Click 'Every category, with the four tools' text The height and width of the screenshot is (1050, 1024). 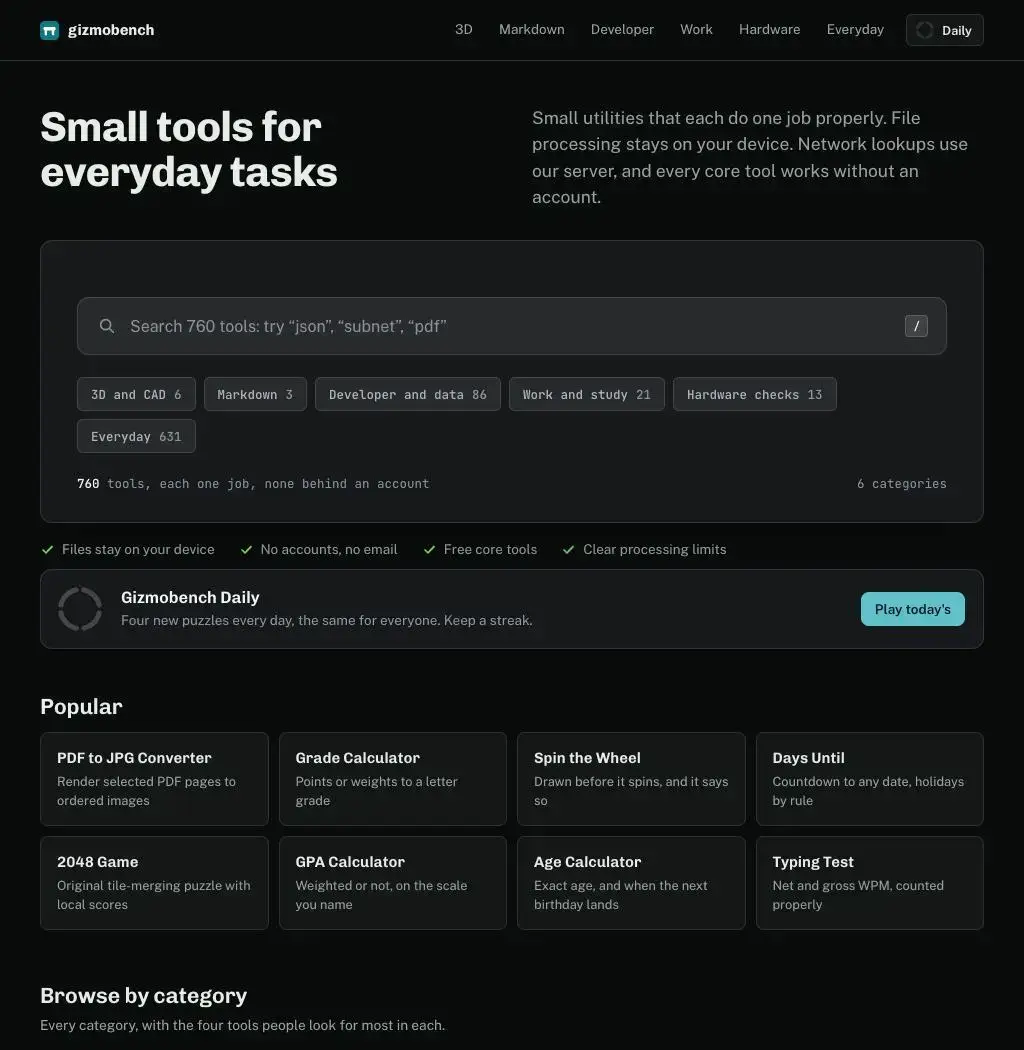click(x=242, y=1025)
